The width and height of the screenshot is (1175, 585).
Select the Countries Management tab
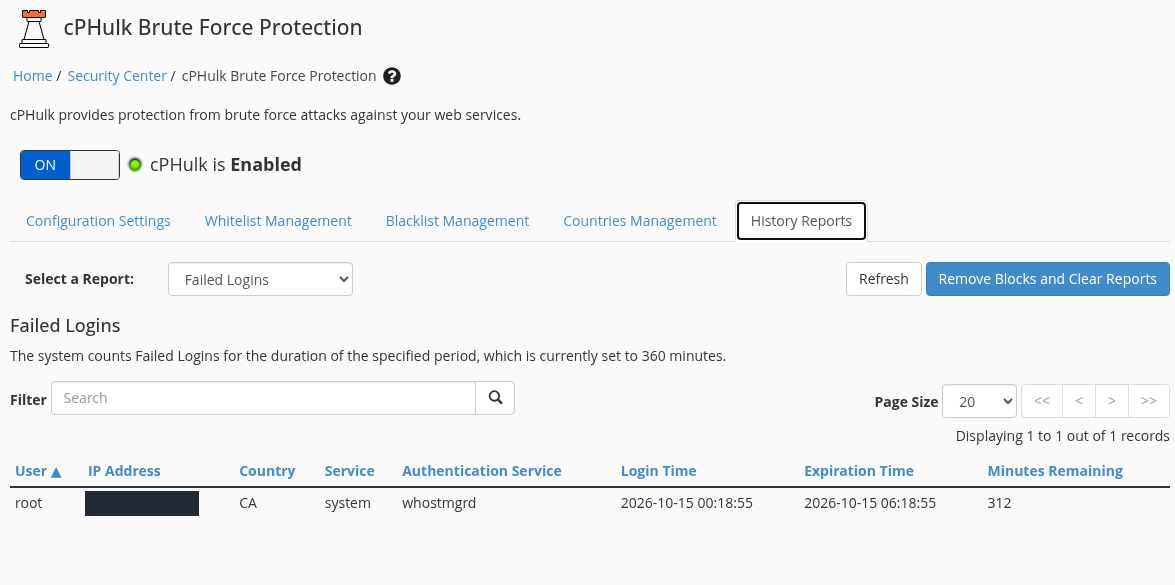tap(640, 221)
